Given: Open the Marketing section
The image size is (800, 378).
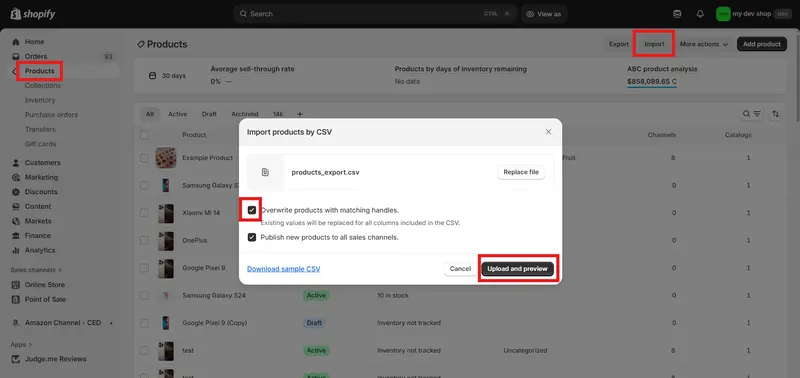Looking at the screenshot, I should click(x=41, y=178).
